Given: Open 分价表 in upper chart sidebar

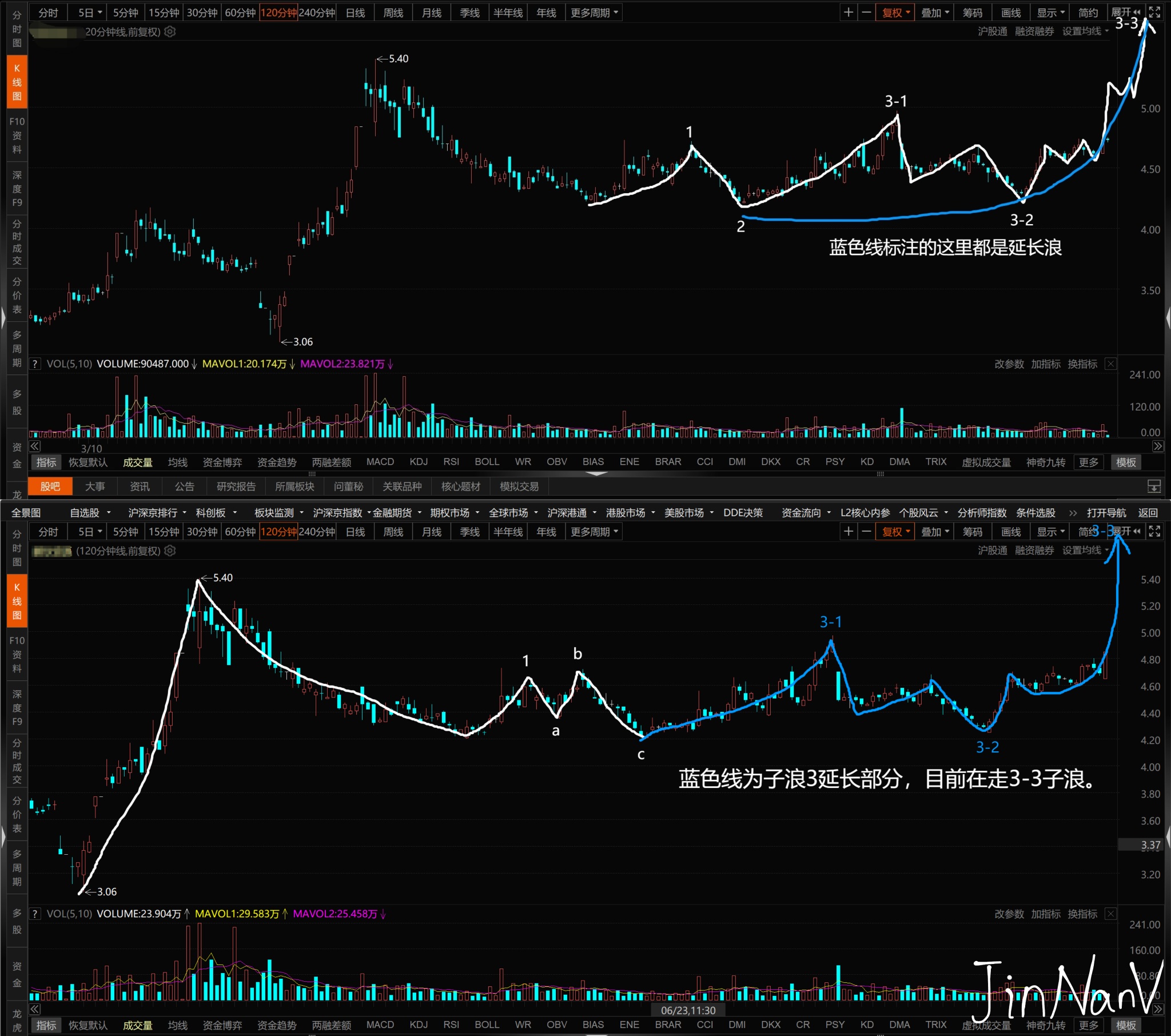Looking at the screenshot, I should (17, 295).
